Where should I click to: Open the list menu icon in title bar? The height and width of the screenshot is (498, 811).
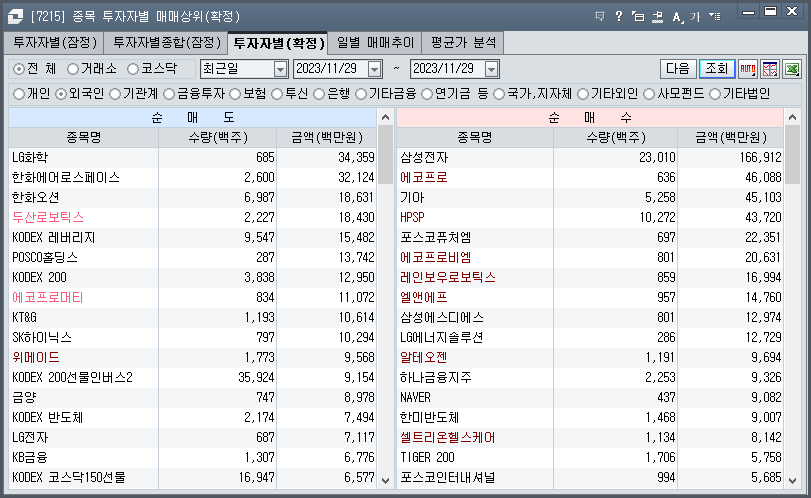pos(715,17)
